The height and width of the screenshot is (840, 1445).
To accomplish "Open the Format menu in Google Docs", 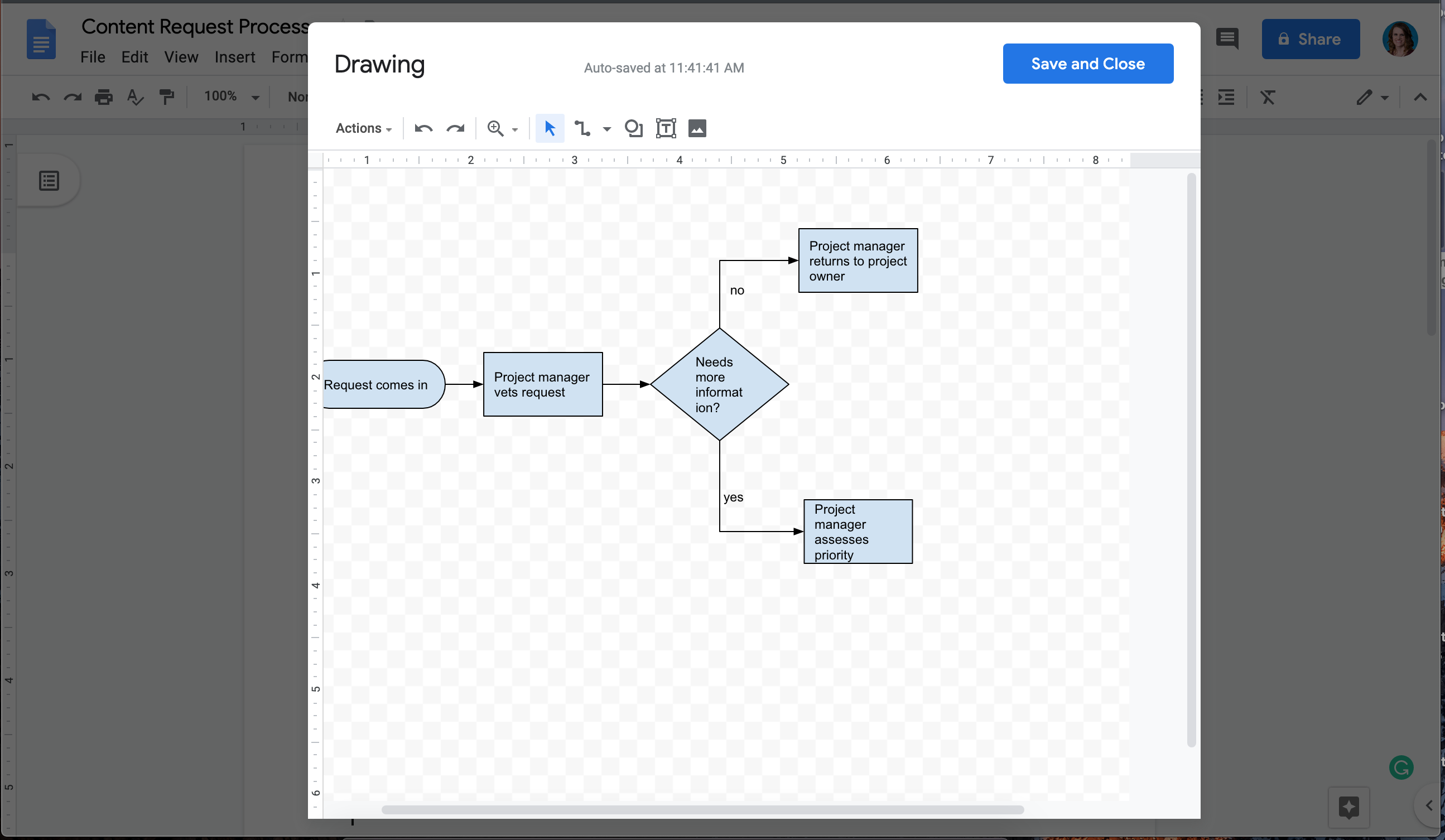I will [290, 56].
